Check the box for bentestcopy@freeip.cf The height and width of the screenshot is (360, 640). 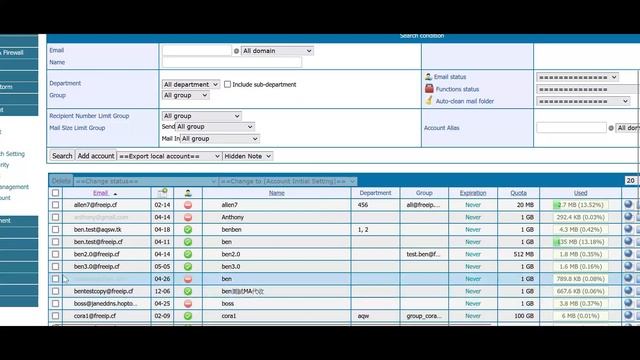pyautogui.click(x=56, y=291)
